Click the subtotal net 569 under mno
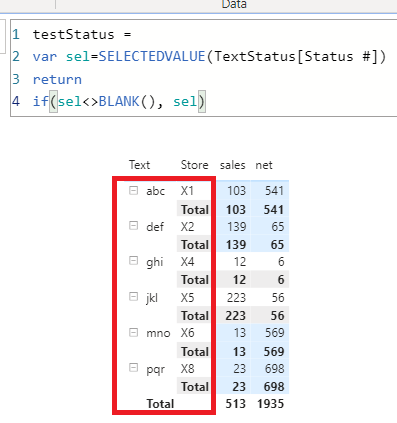 (x=274, y=352)
